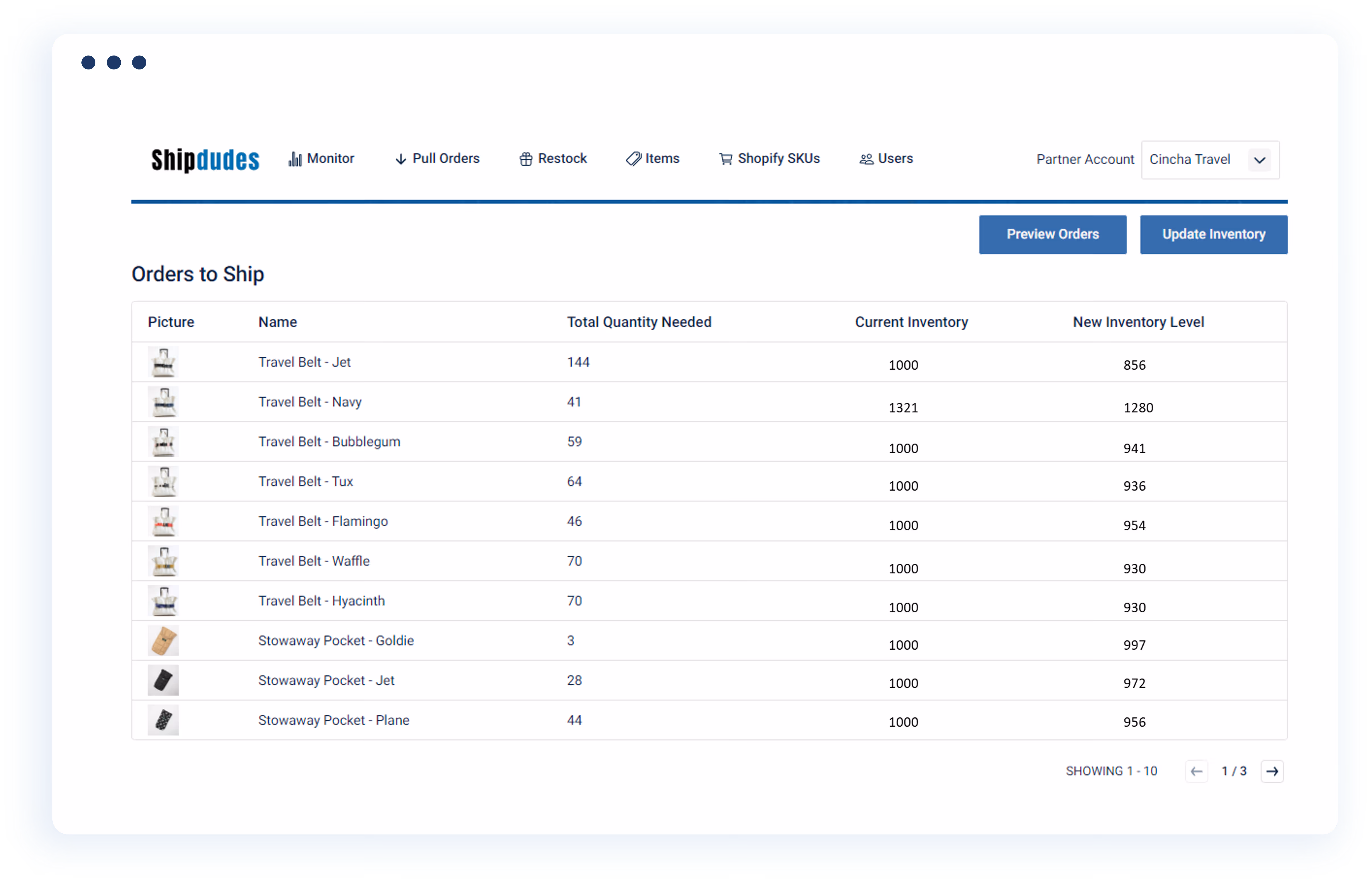Select the Stowaway Pocket - Goldie entry
The height and width of the screenshot is (882, 1372).
(x=336, y=640)
